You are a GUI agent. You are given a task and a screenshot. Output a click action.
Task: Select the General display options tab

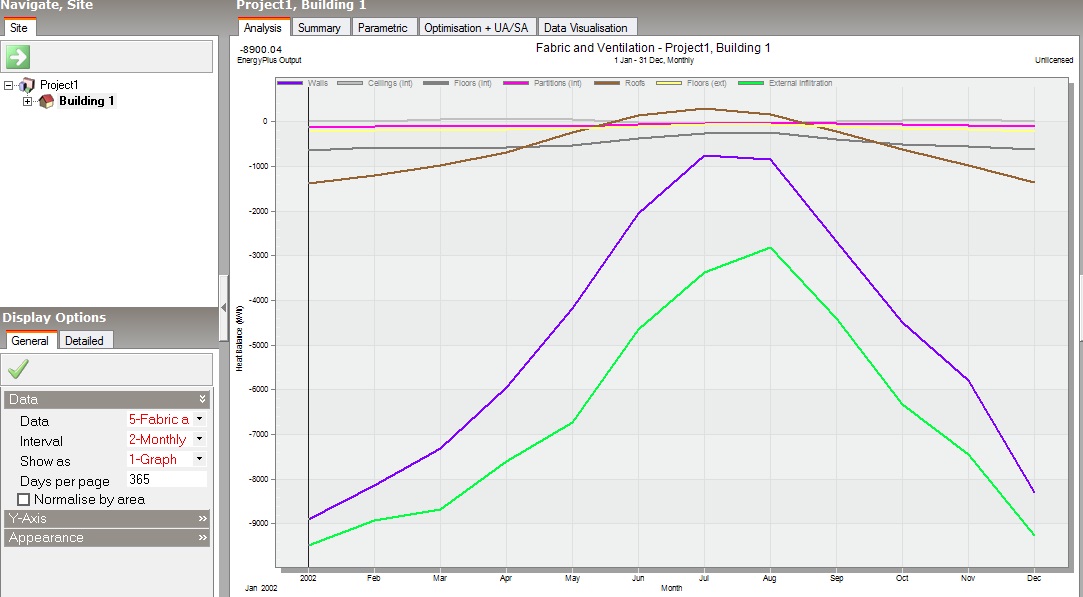click(x=30, y=341)
